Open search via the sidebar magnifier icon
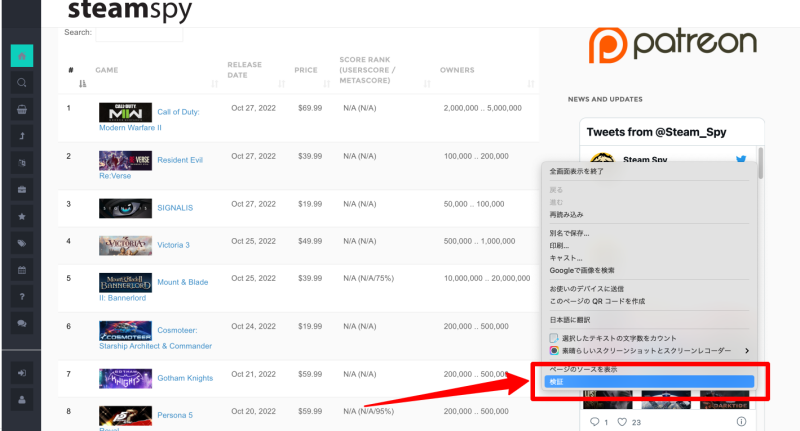 21,83
